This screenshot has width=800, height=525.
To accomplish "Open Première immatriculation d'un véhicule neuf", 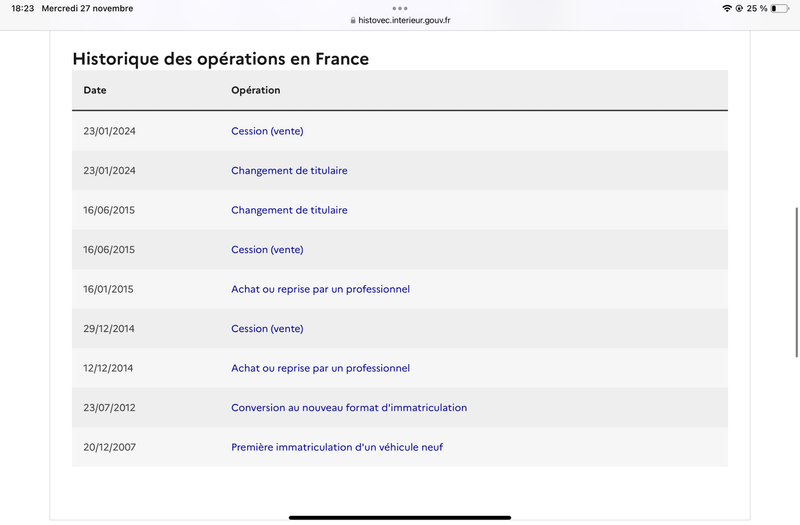I will coord(337,447).
